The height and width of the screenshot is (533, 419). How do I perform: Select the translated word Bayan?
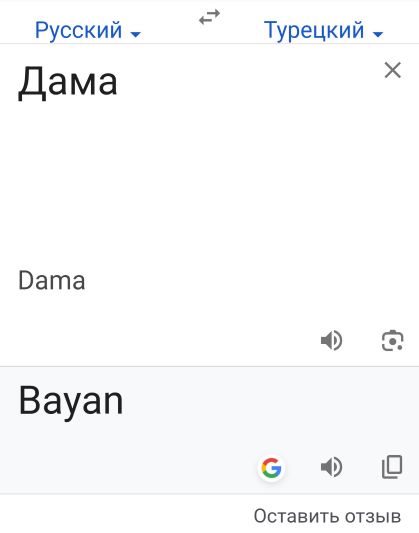71,401
